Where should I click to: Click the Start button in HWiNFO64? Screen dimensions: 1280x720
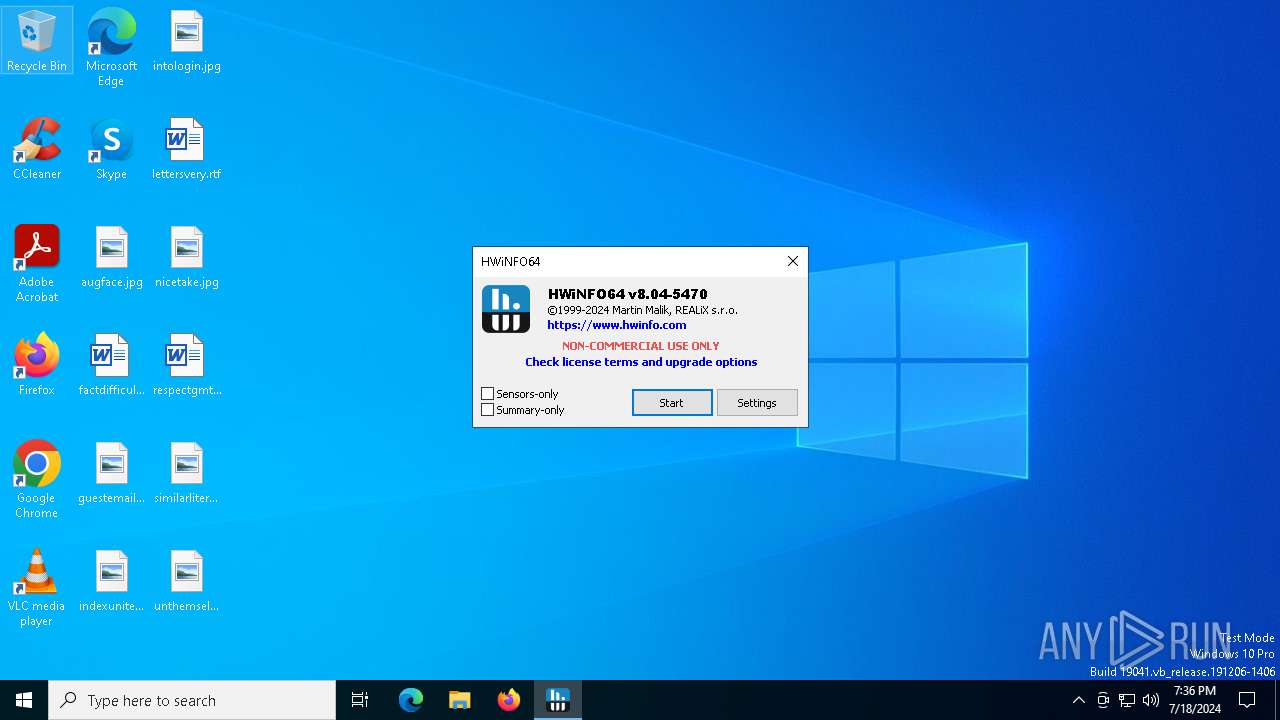(672, 403)
